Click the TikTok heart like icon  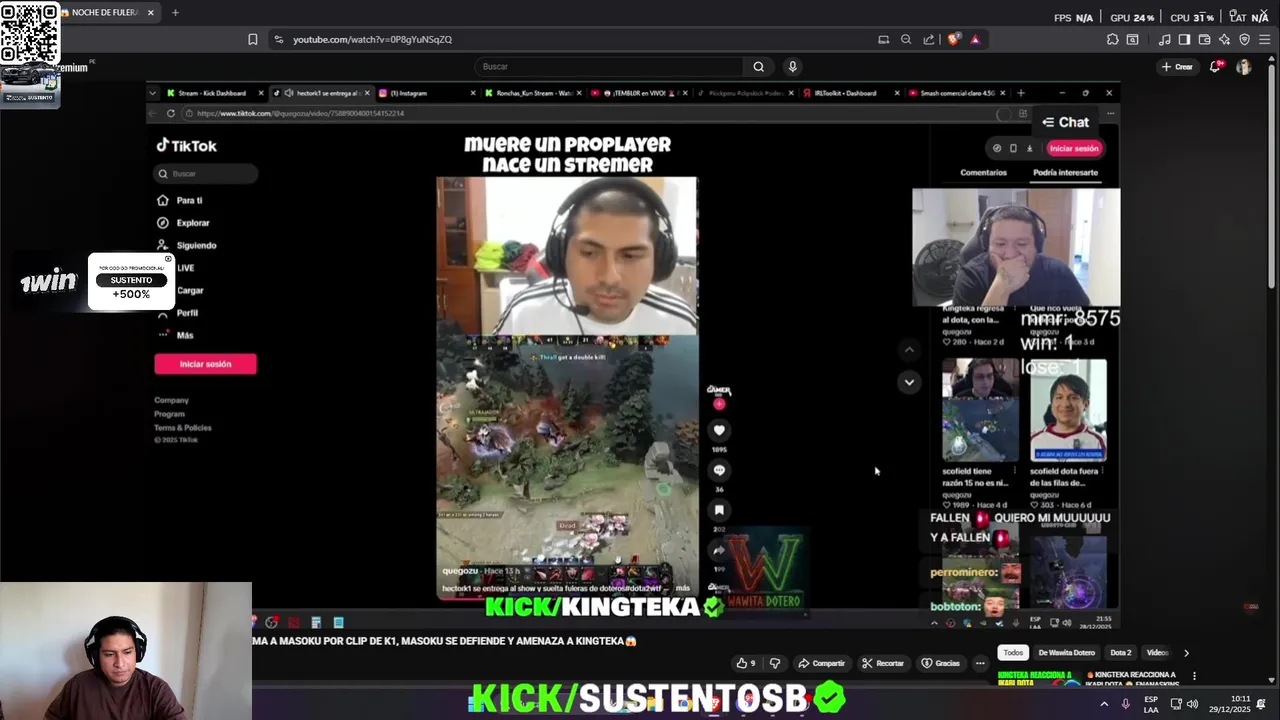719,430
